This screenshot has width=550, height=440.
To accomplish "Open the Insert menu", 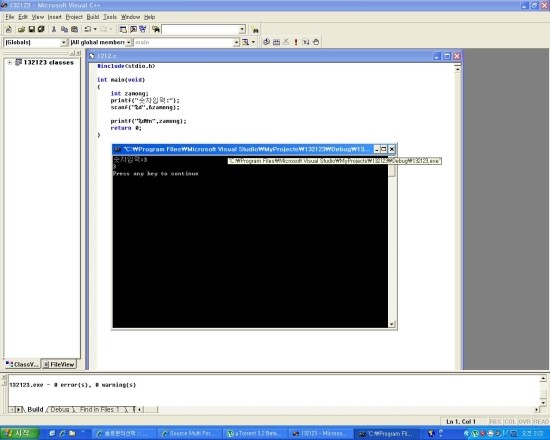I will (54, 17).
